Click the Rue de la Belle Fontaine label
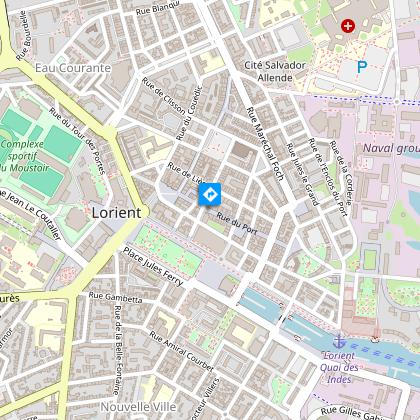Viewport: 420px width, 420px height. tap(117, 350)
